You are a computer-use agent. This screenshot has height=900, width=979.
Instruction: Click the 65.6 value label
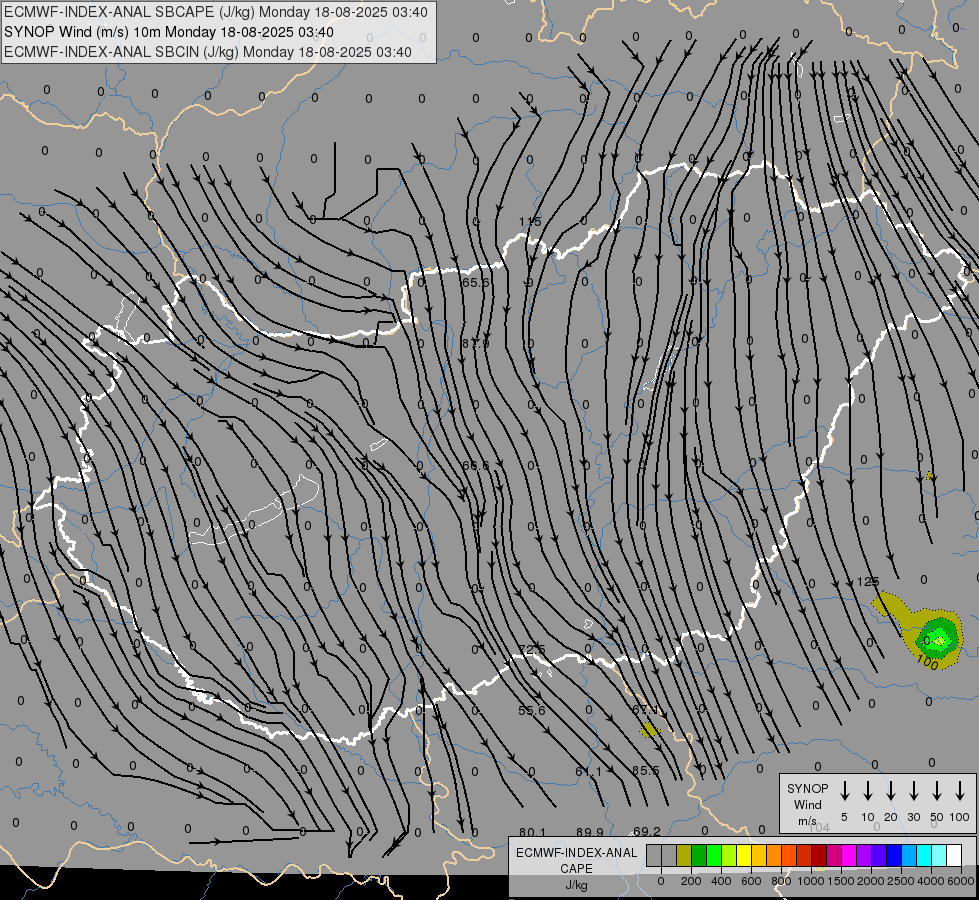475,282
